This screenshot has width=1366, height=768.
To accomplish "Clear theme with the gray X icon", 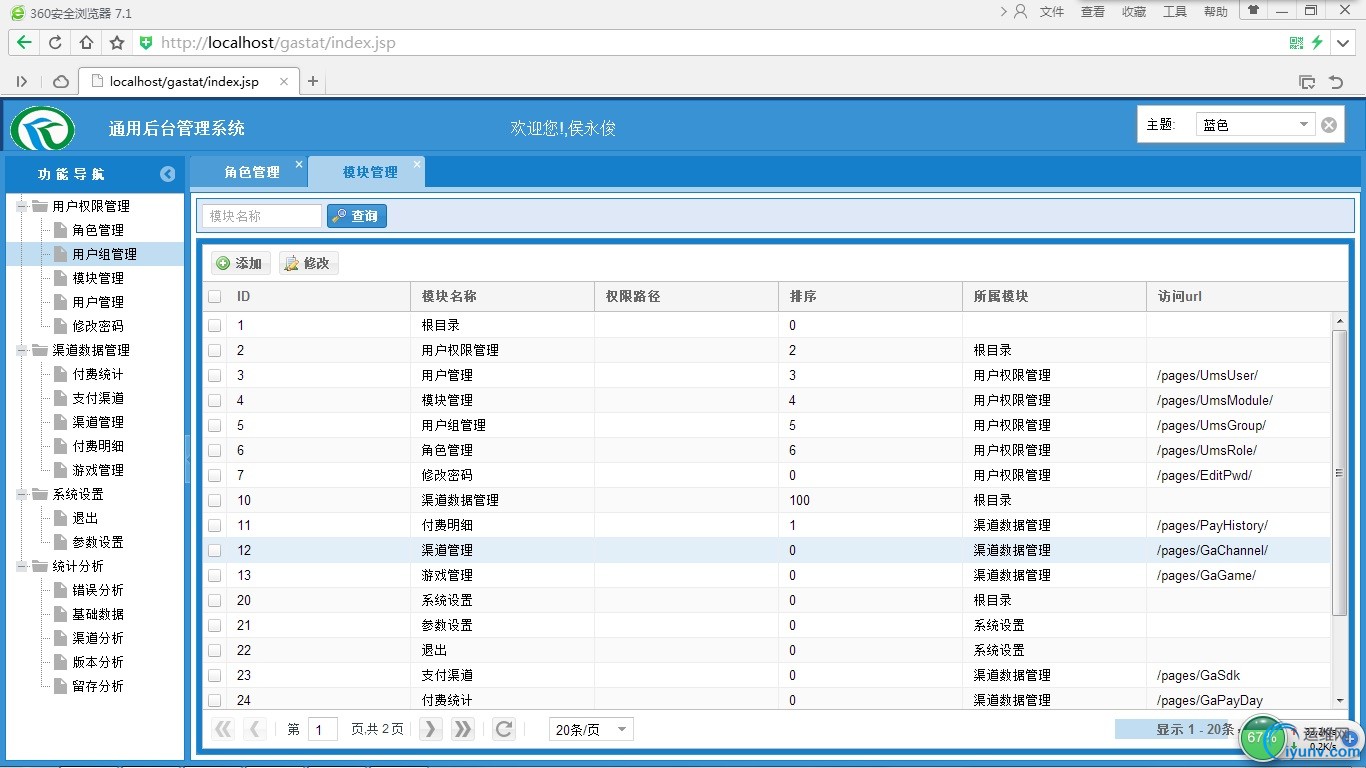I will (1329, 125).
